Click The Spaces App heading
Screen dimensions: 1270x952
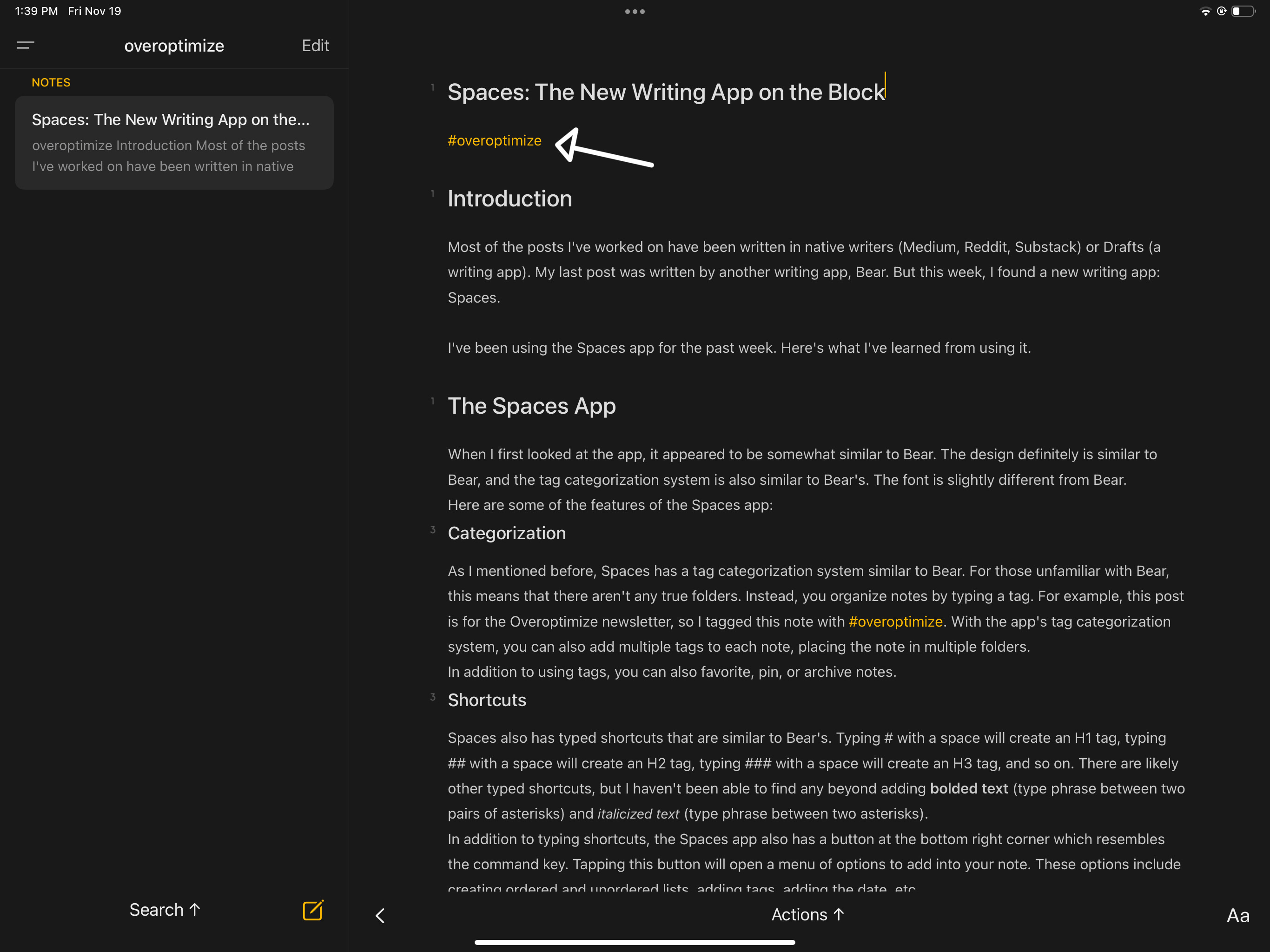[x=532, y=406]
